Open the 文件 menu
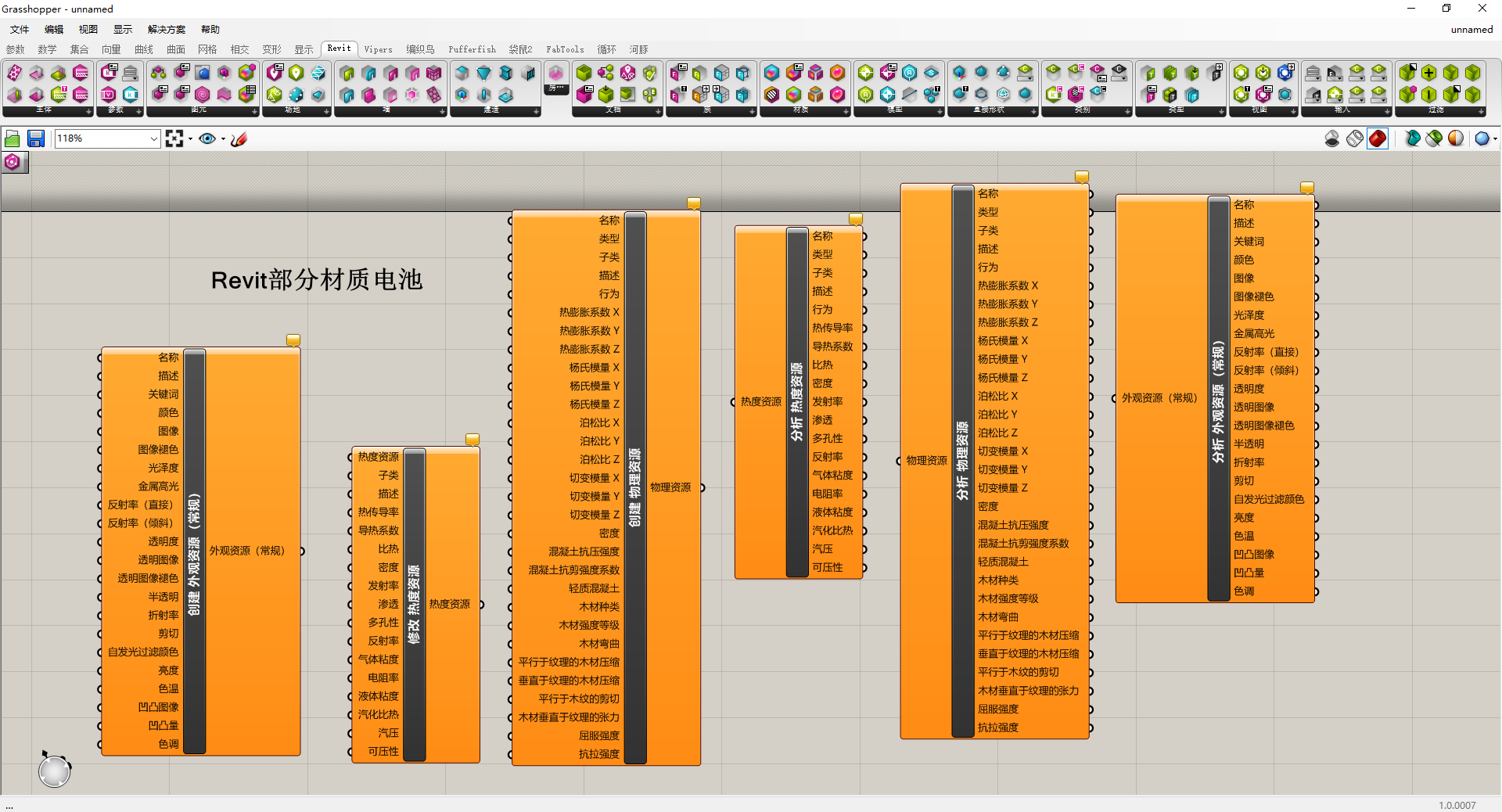The width and height of the screenshot is (1502, 812). click(x=20, y=30)
